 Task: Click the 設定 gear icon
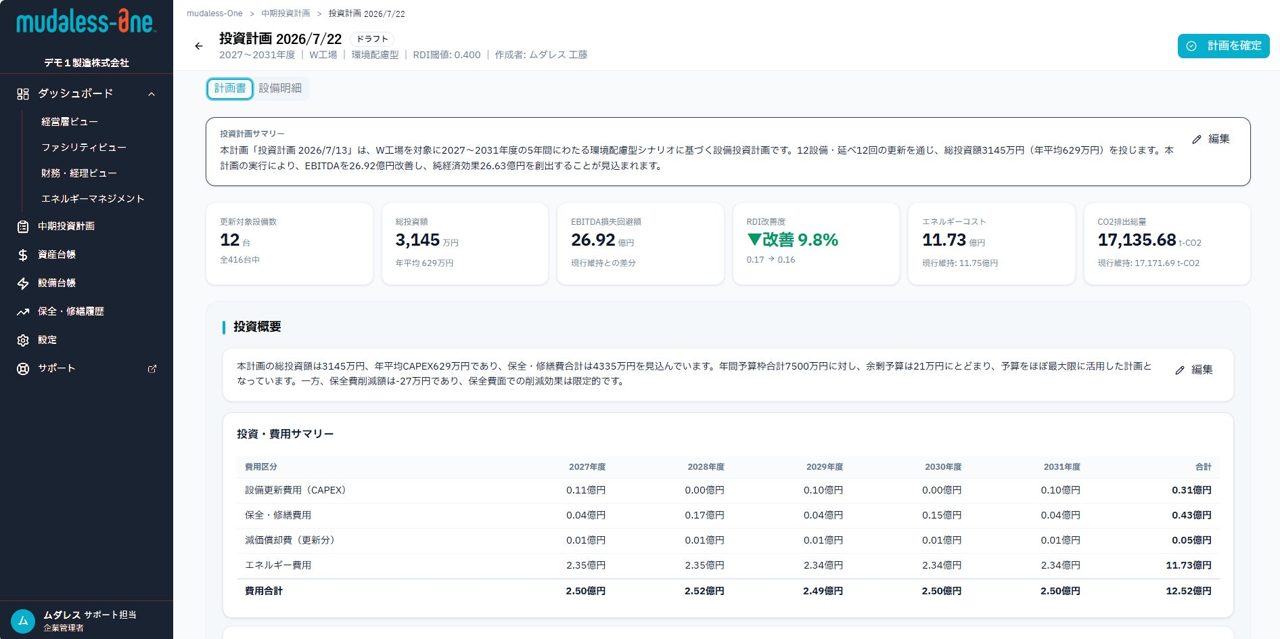pos(23,340)
